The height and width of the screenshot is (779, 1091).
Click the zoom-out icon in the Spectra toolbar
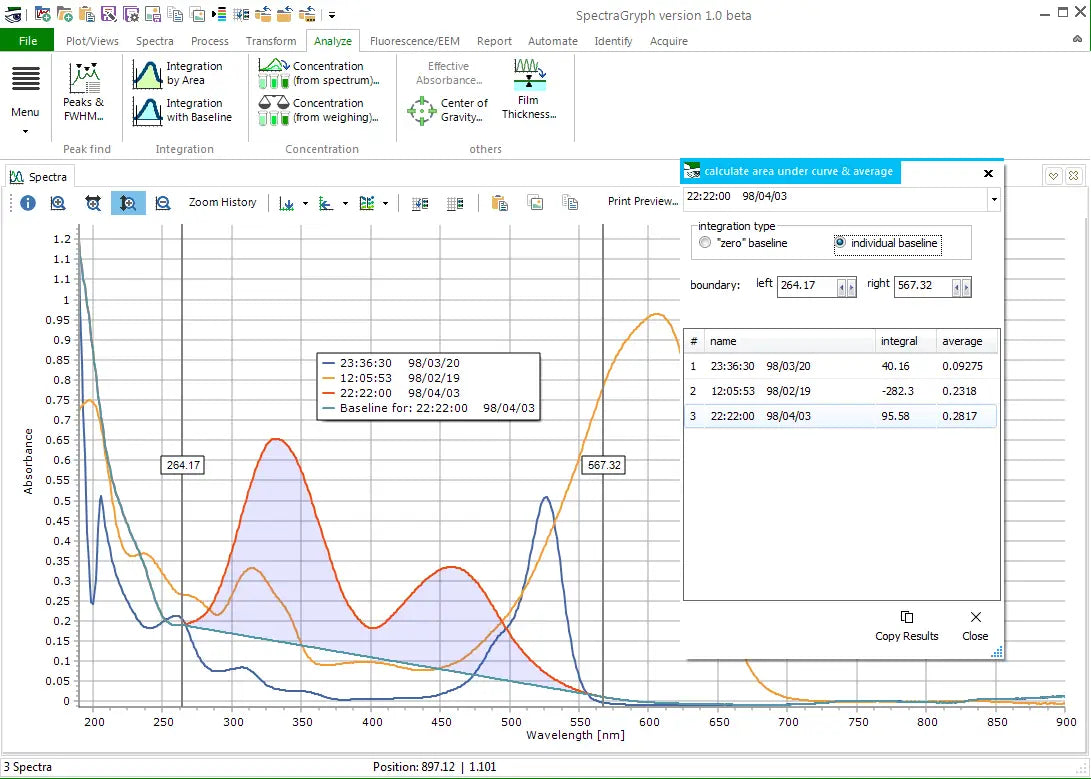pyautogui.click(x=162, y=203)
